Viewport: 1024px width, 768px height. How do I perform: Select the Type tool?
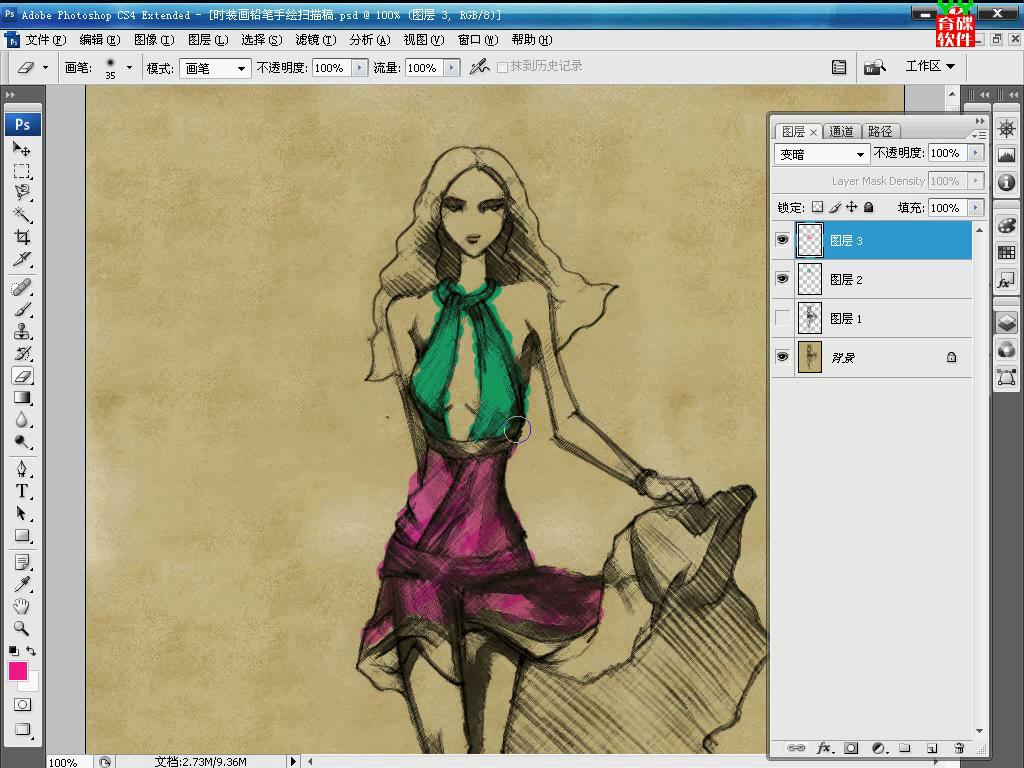click(x=22, y=491)
